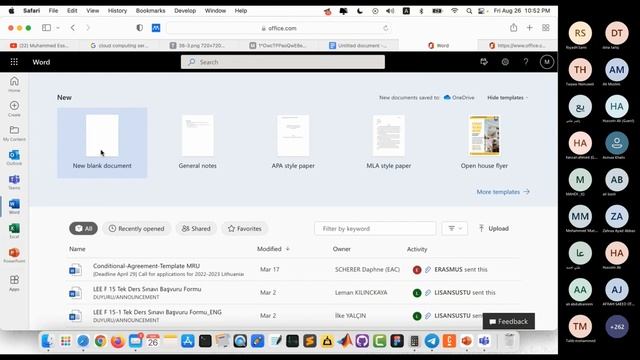Open Telegram in the Dock
Screen dimensions: 640x360
point(432,341)
